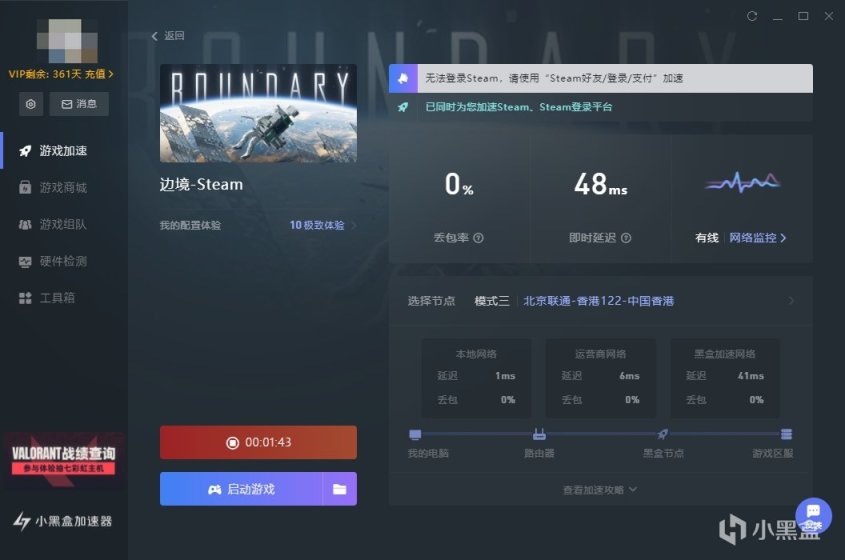Image resolution: width=845 pixels, height=560 pixels.
Task: Go back with the 返回 button
Action: [168, 36]
